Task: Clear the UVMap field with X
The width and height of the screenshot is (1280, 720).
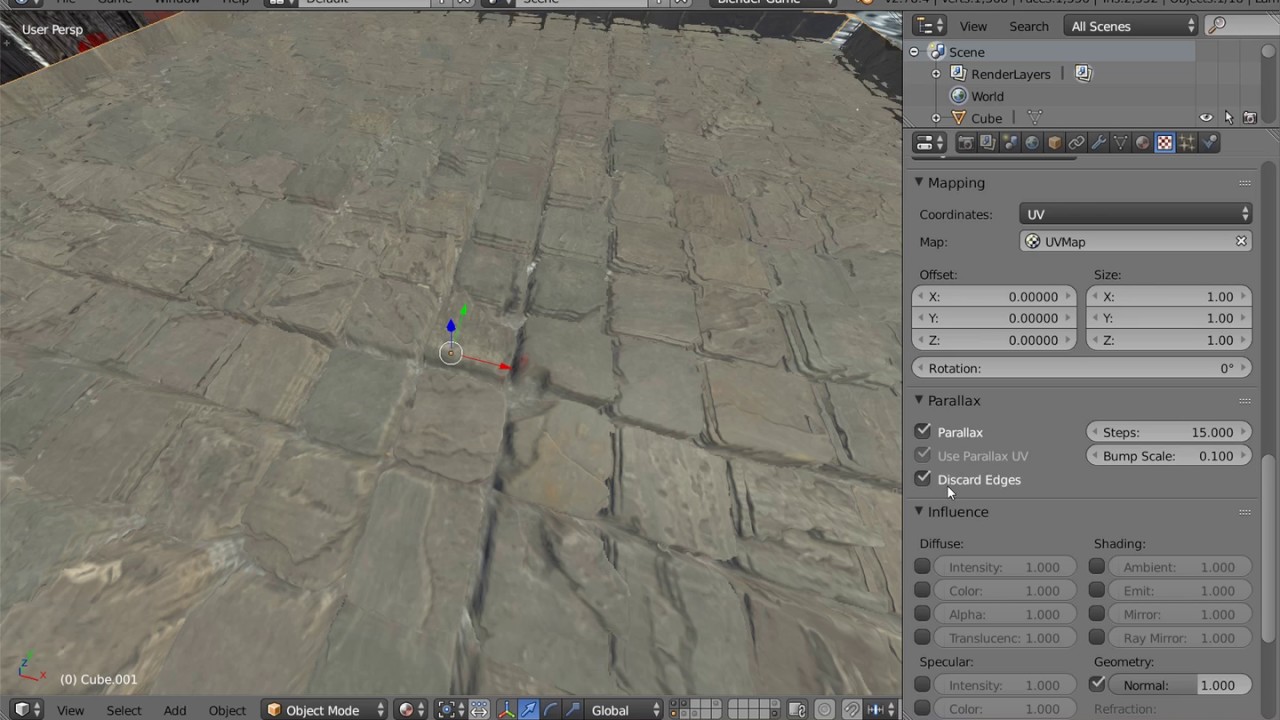Action: click(1241, 241)
